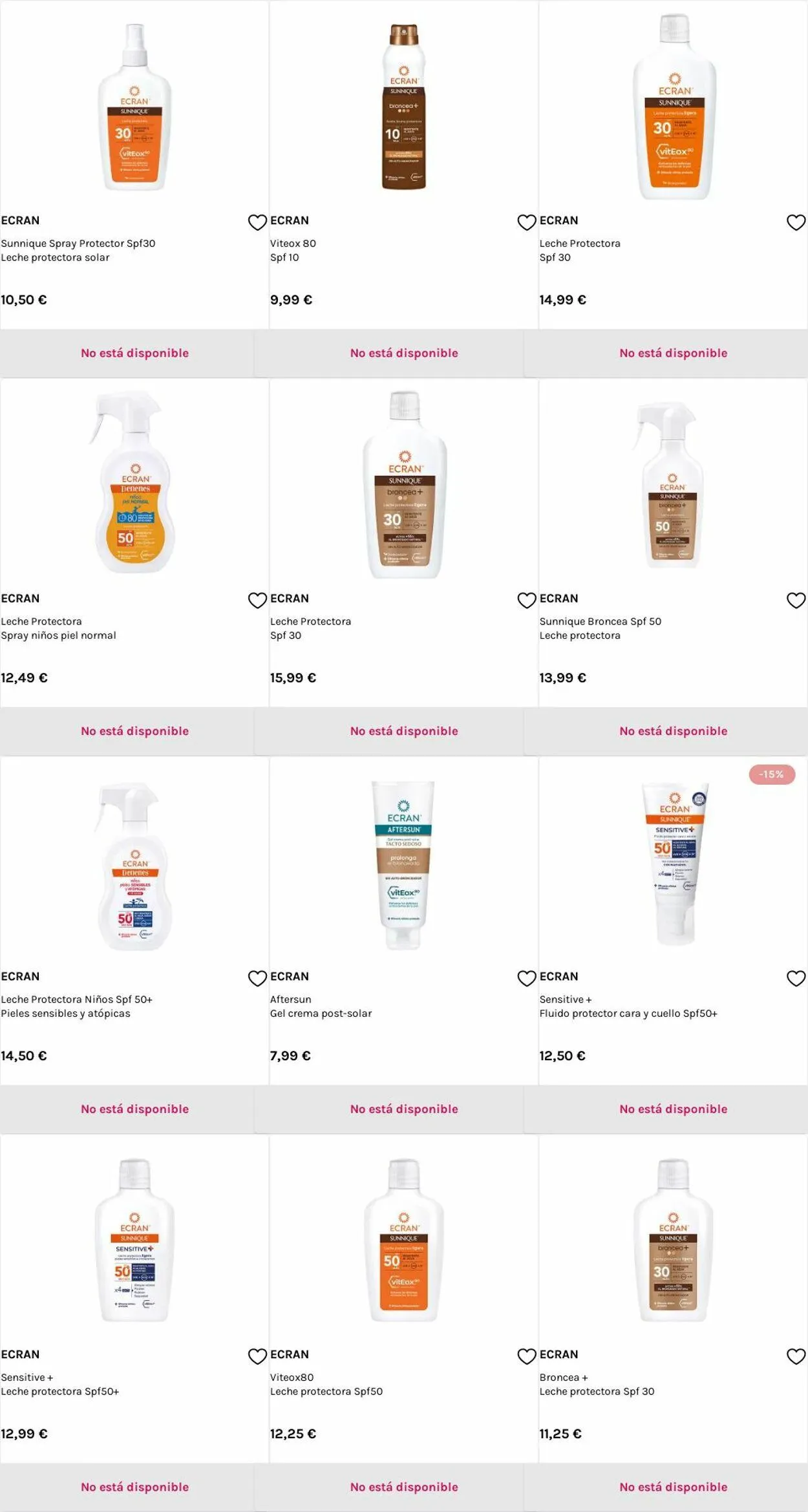
Task: Click heart icon for Viteox 80 Spf 10
Action: click(527, 222)
